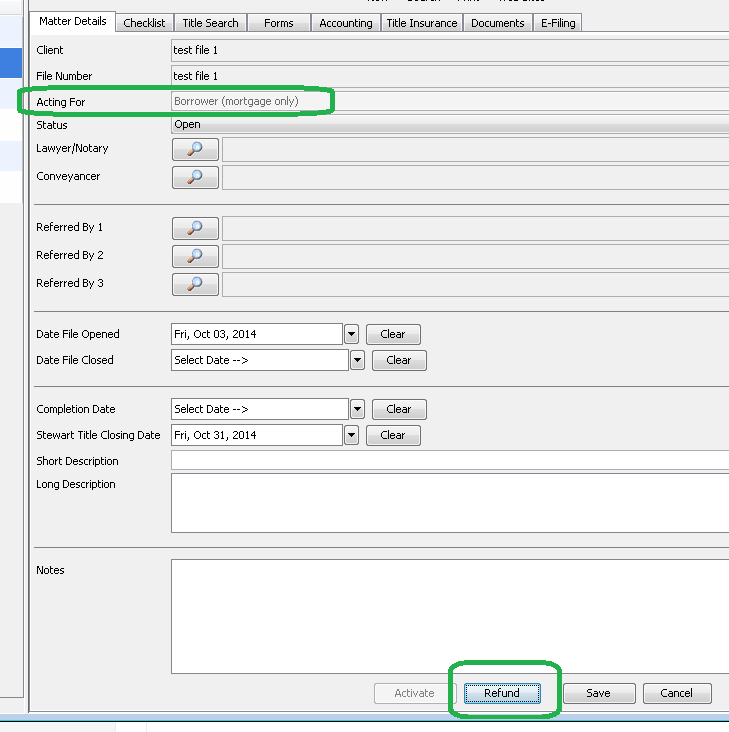Click Completion Date Select Date field

coord(259,409)
